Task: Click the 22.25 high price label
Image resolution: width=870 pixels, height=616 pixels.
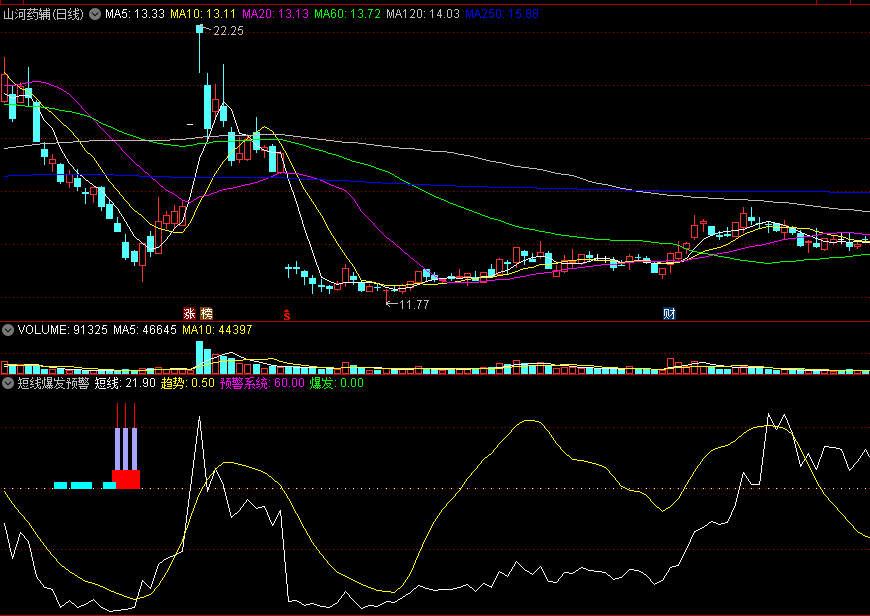Action: (228, 31)
